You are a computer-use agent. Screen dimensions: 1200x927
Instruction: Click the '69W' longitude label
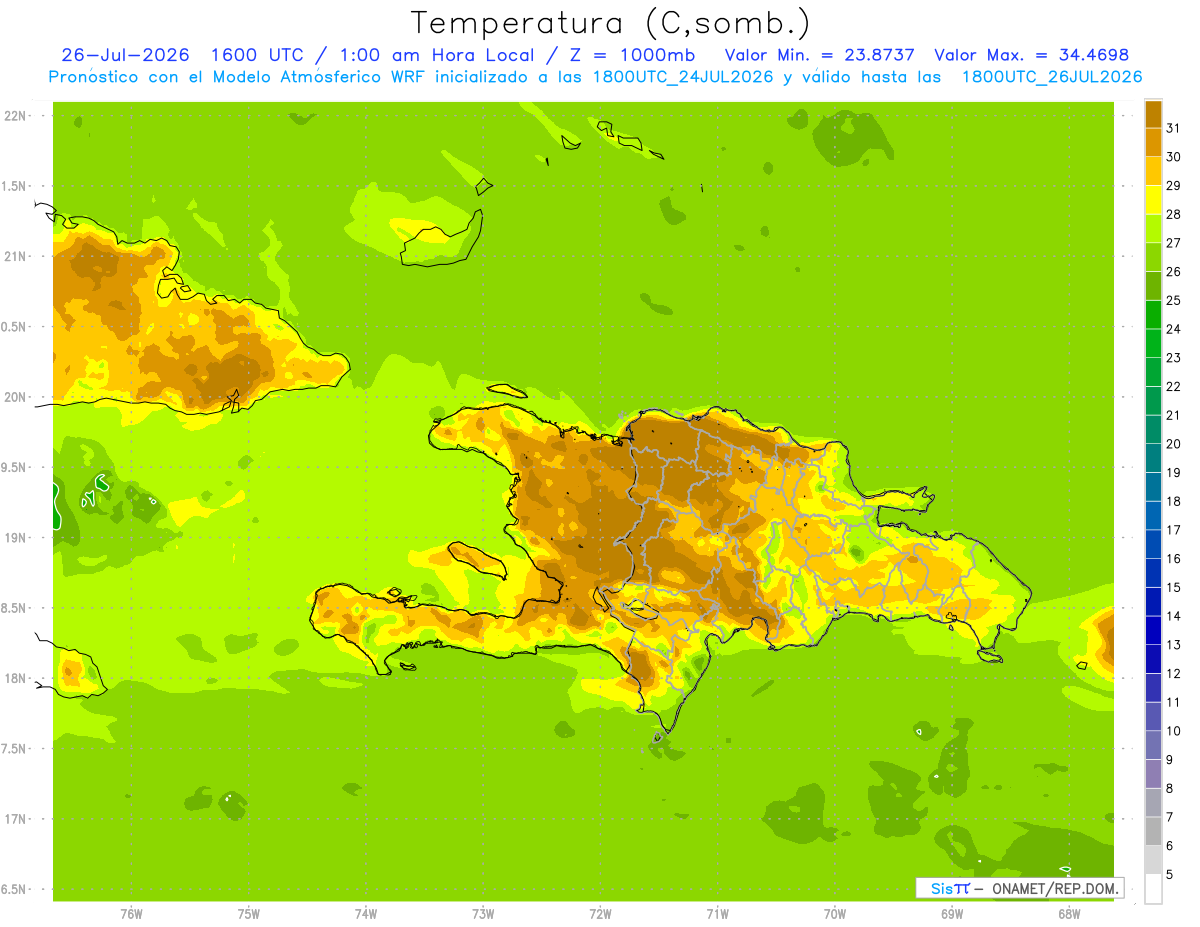click(952, 914)
